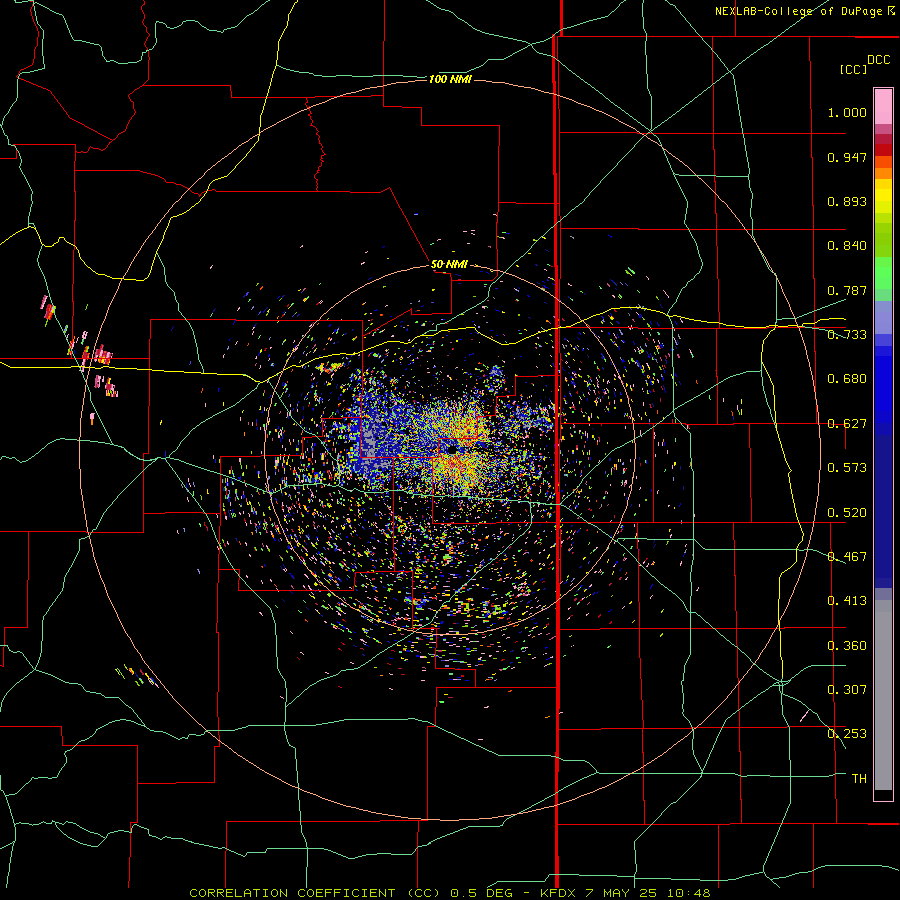The image size is (900, 900).
Task: Click the black KFDX radar site dot
Action: point(453,449)
